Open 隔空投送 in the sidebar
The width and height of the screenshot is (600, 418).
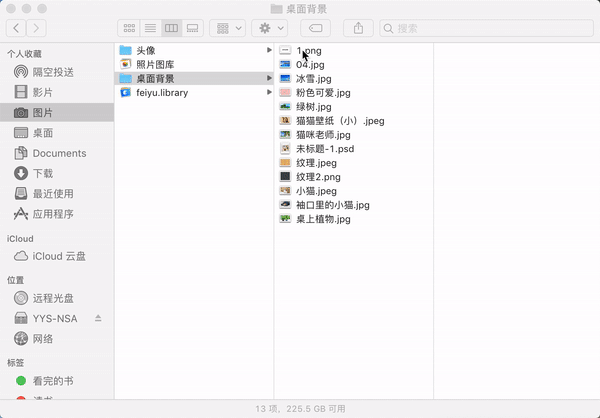coord(57,72)
